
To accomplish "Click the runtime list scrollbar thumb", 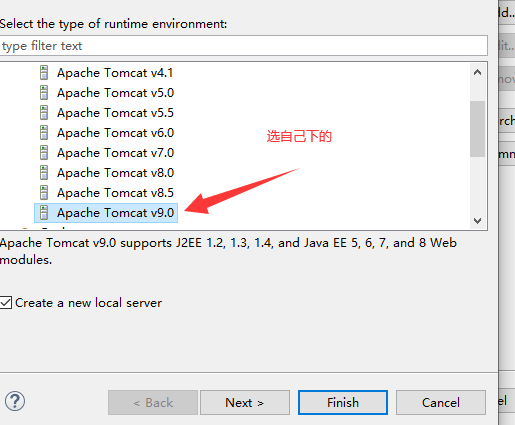I will [x=477, y=129].
